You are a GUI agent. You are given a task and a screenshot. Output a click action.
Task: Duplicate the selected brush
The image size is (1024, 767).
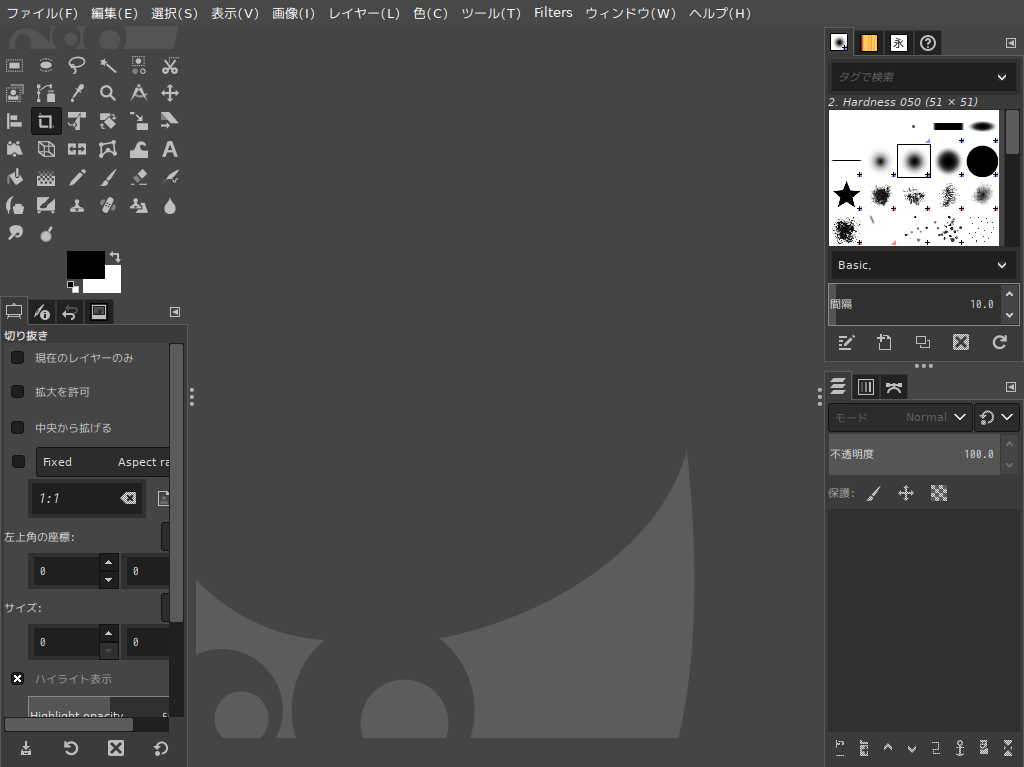923,342
